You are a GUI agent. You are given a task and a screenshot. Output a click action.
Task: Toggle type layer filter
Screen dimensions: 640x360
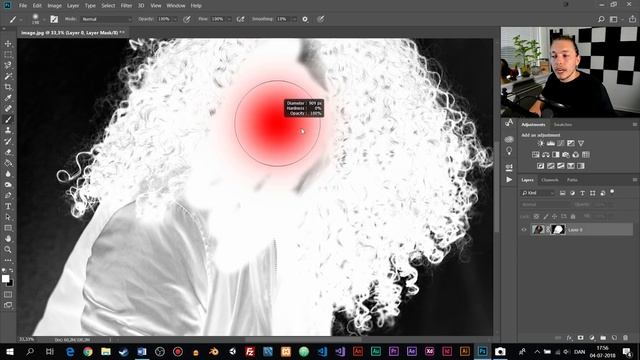582,193
